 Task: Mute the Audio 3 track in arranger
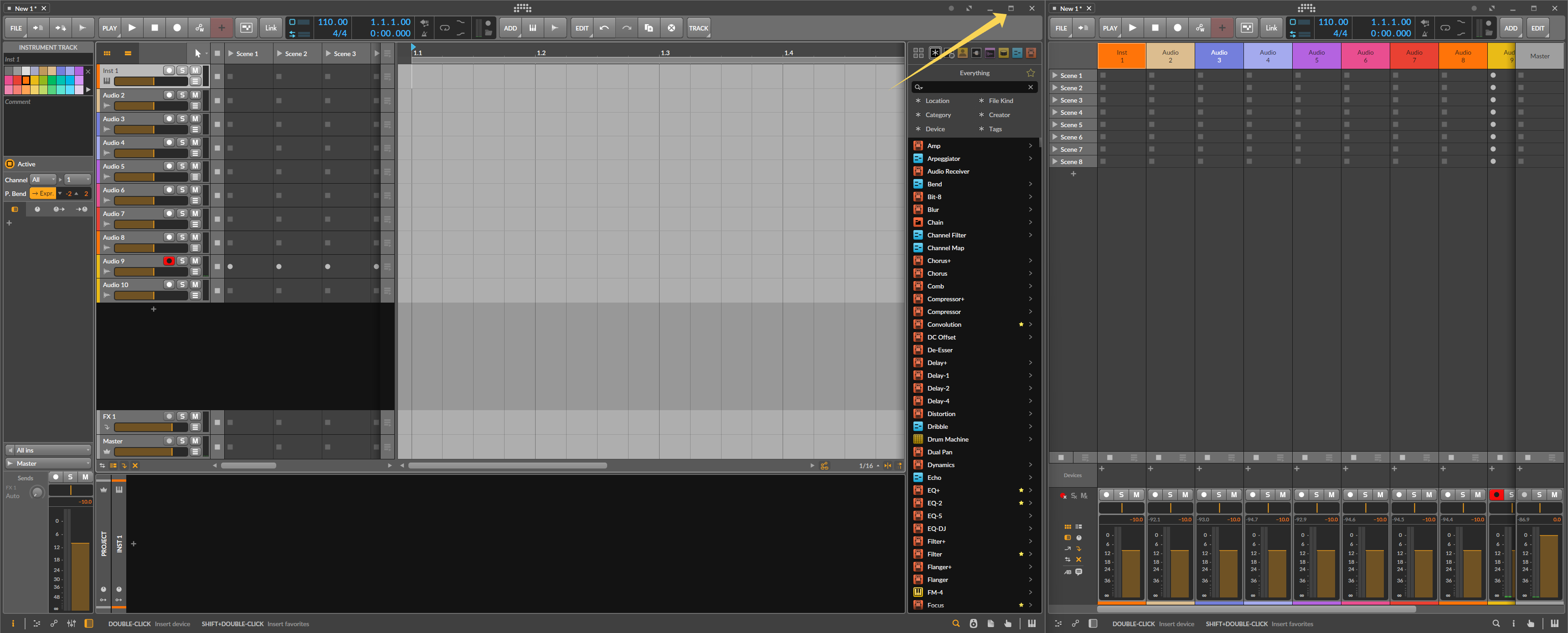point(196,118)
